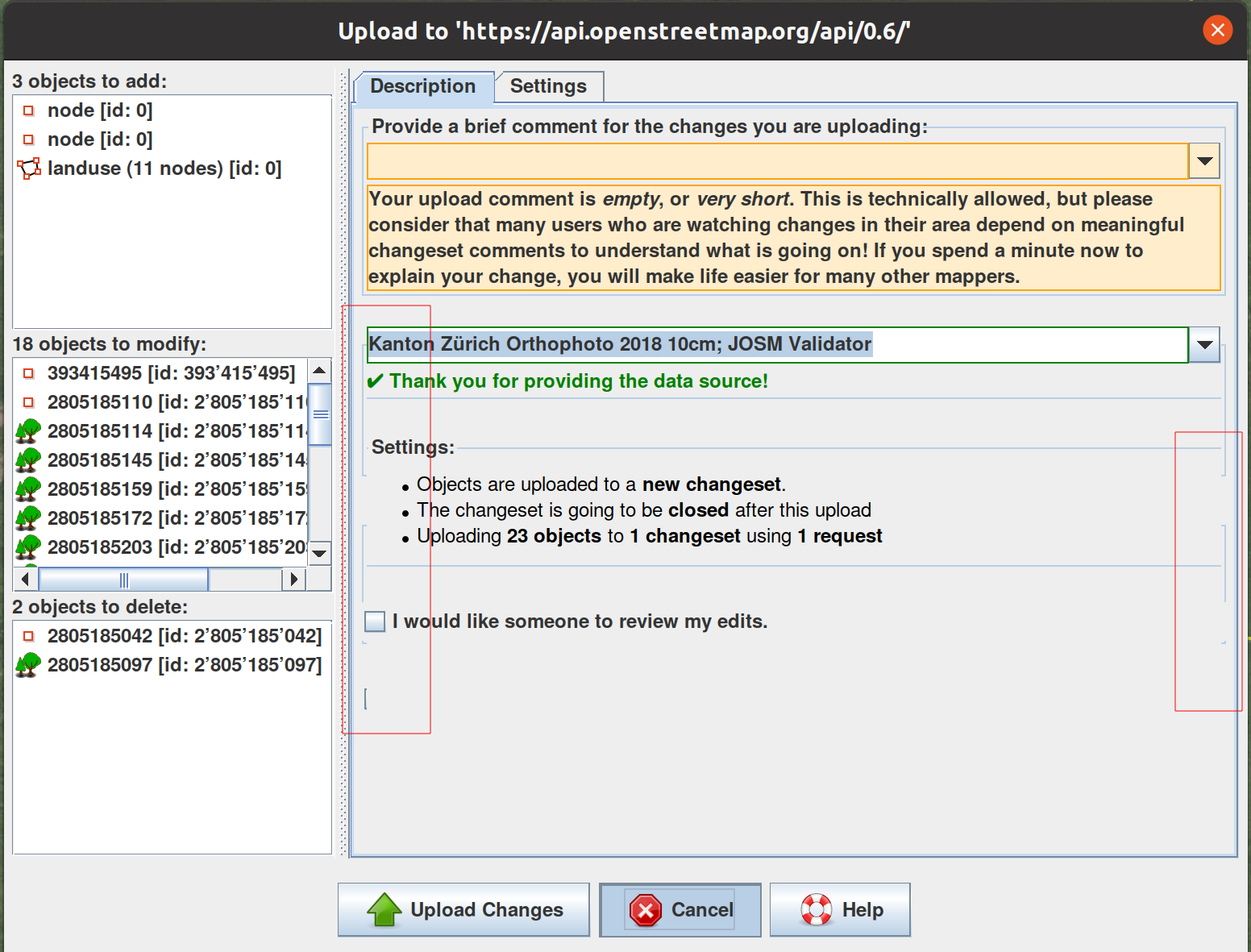Open the data source dropdown arrow
This screenshot has width=1251, height=952.
1204,345
